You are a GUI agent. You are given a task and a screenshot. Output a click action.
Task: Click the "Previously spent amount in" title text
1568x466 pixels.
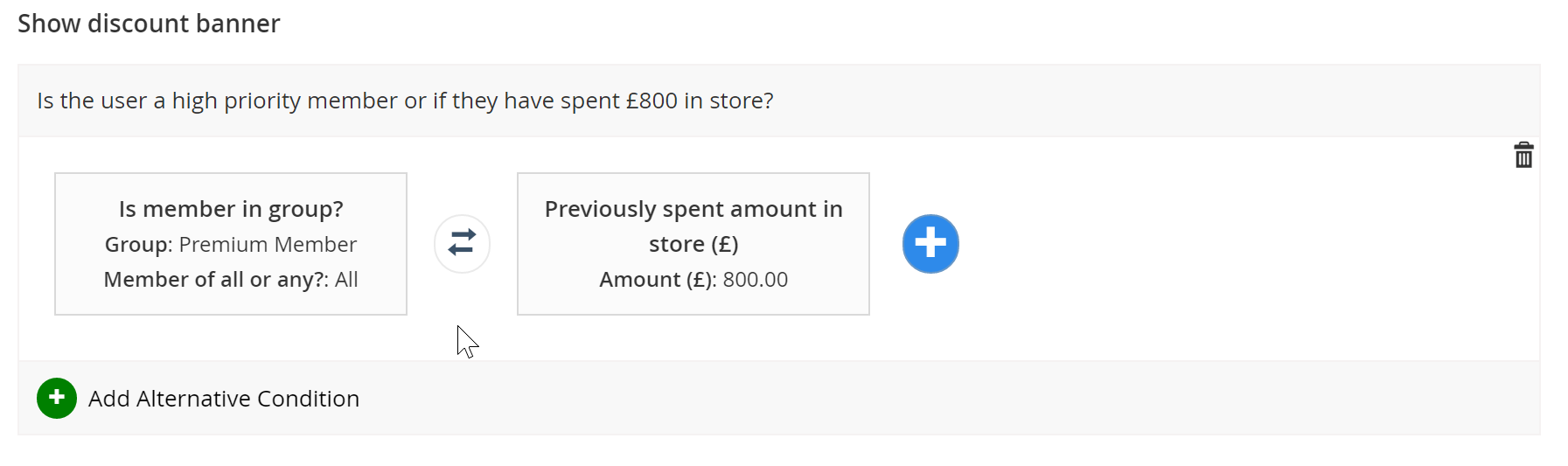click(693, 209)
